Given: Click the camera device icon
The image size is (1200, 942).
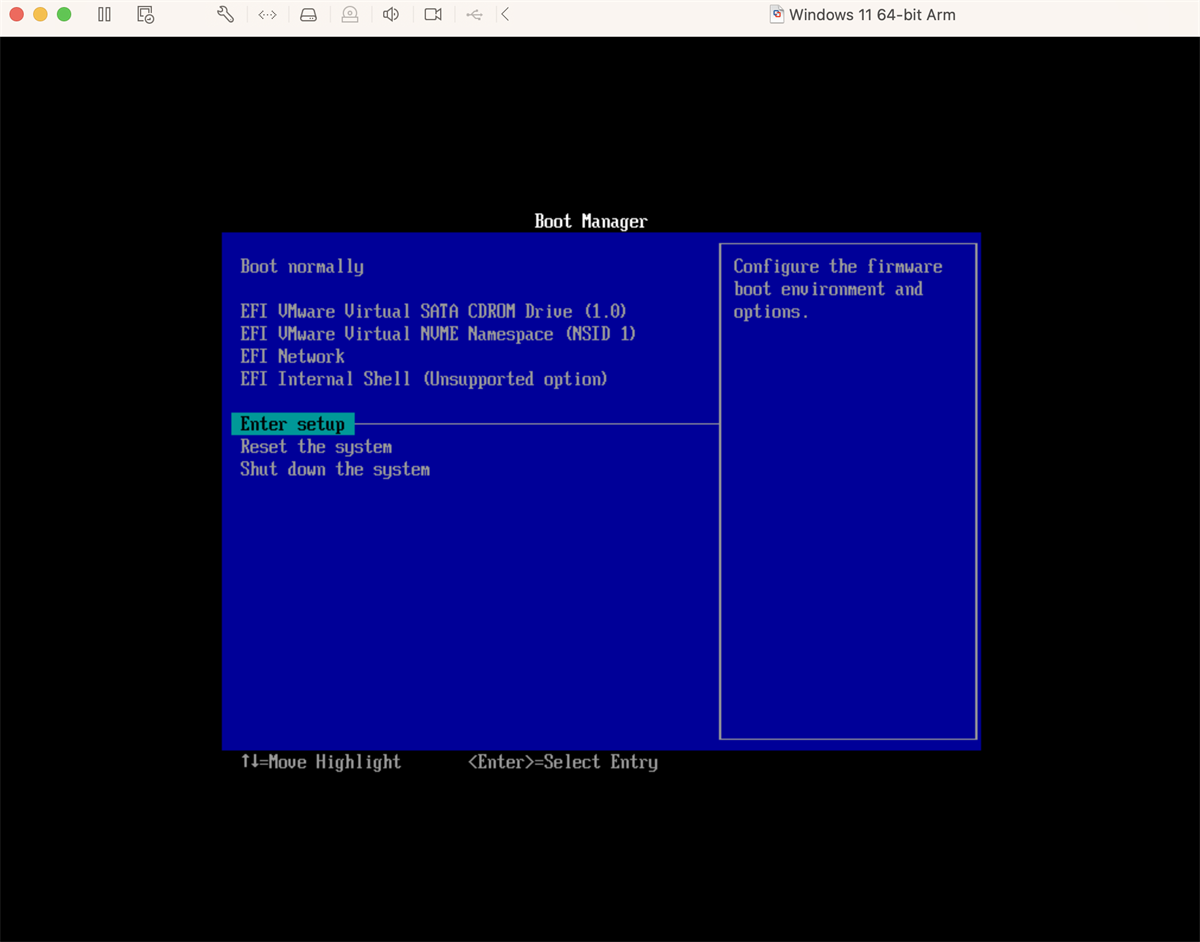Looking at the screenshot, I should click(433, 15).
